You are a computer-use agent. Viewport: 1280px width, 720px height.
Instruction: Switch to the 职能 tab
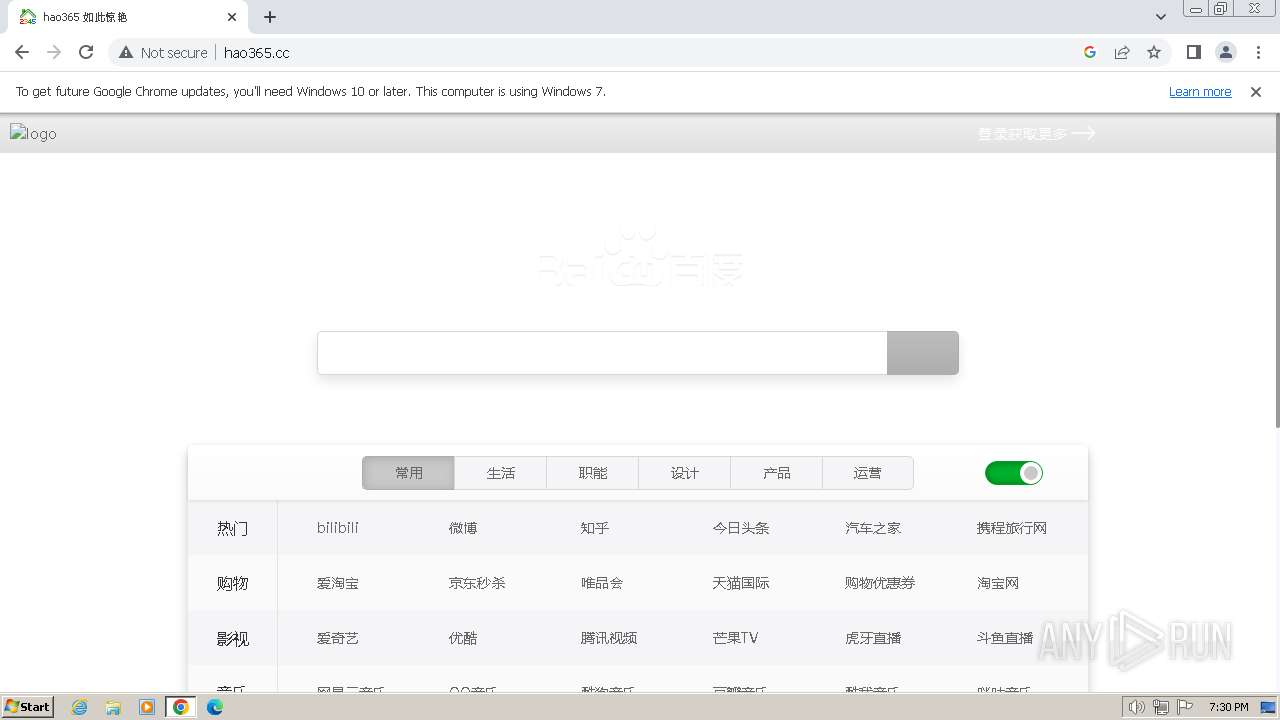(592, 473)
